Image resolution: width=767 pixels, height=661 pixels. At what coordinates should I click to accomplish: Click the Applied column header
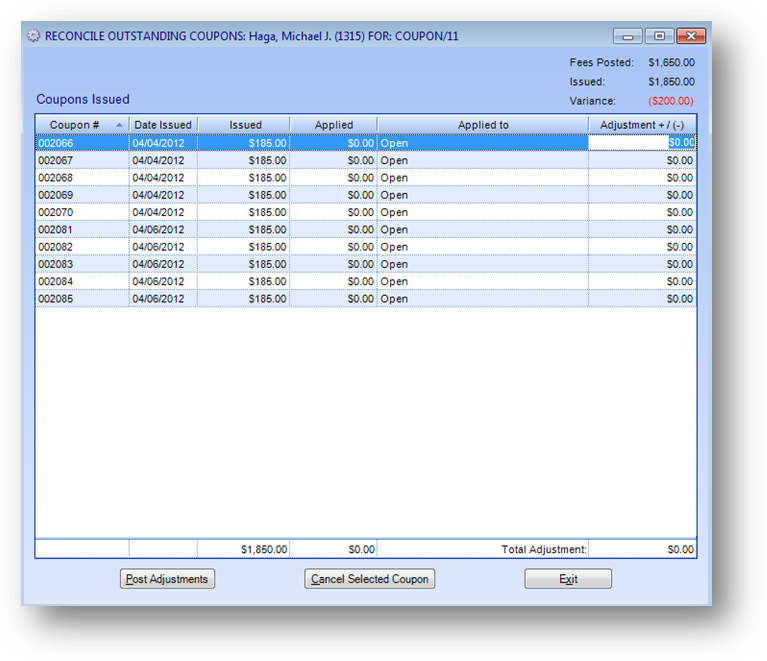334,125
